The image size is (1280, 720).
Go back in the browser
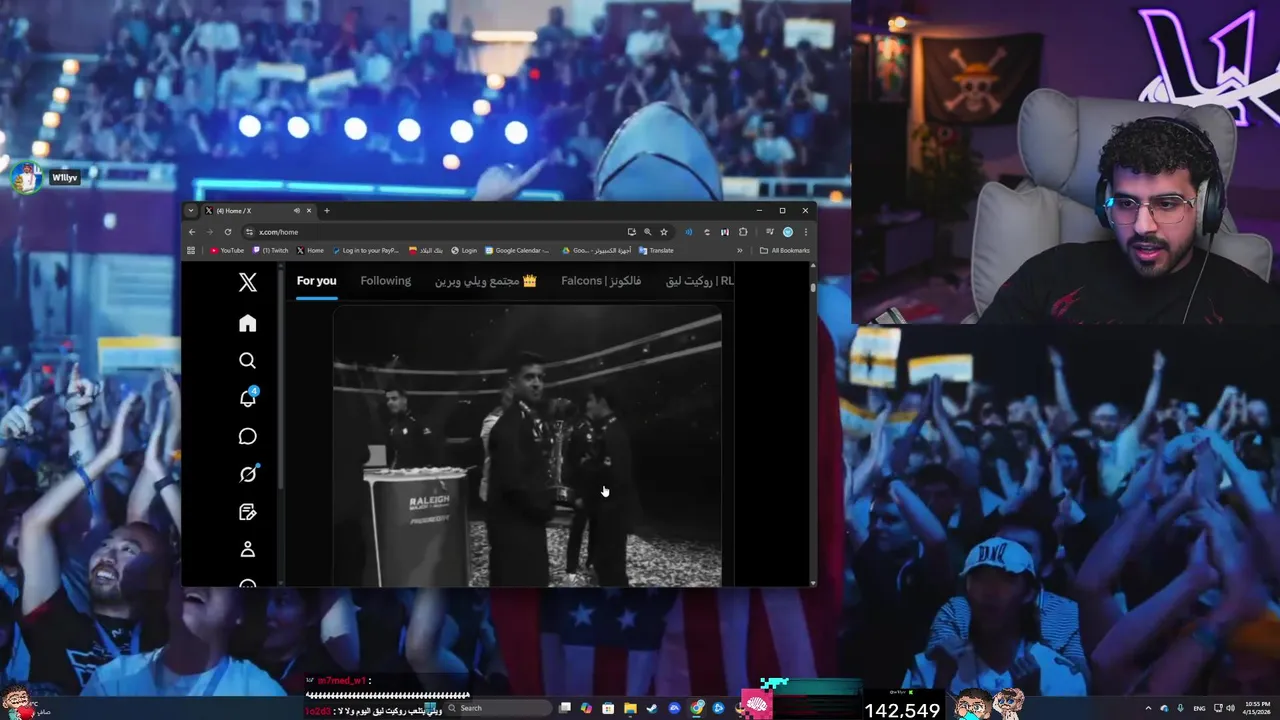point(192,232)
